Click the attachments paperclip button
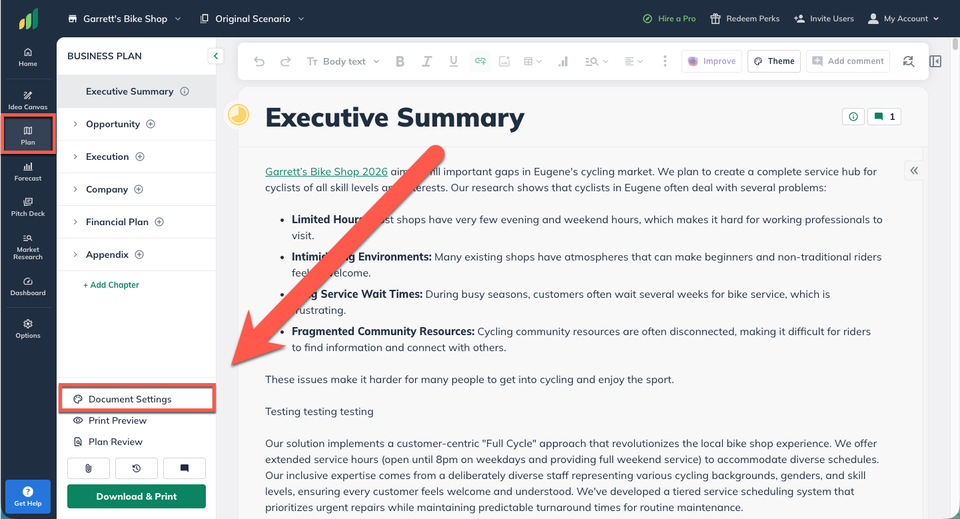 coord(88,468)
